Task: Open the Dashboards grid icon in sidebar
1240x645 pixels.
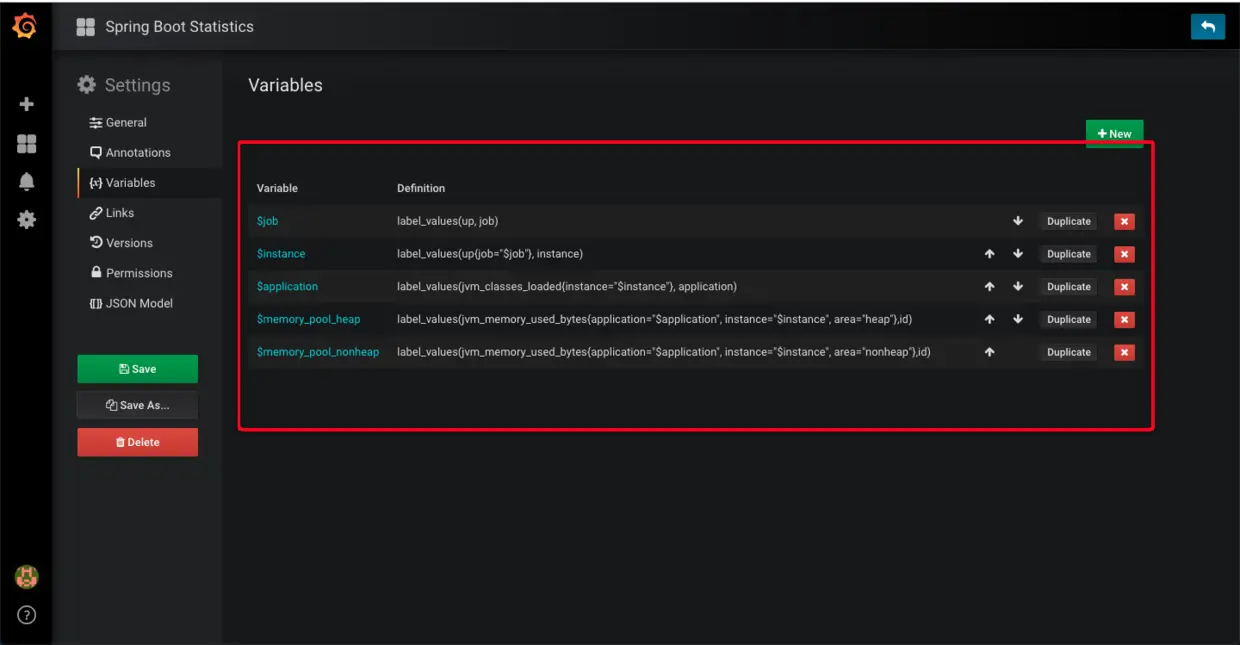Action: pyautogui.click(x=27, y=144)
